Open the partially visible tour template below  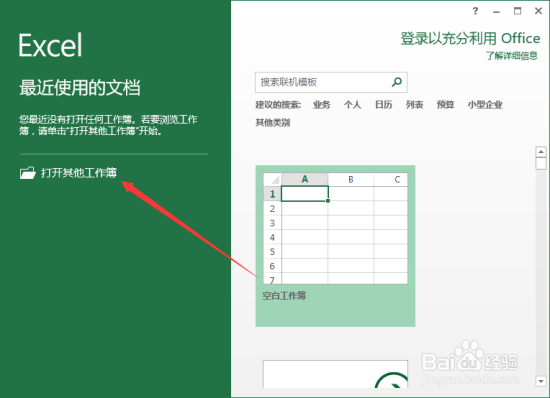tap(335, 374)
